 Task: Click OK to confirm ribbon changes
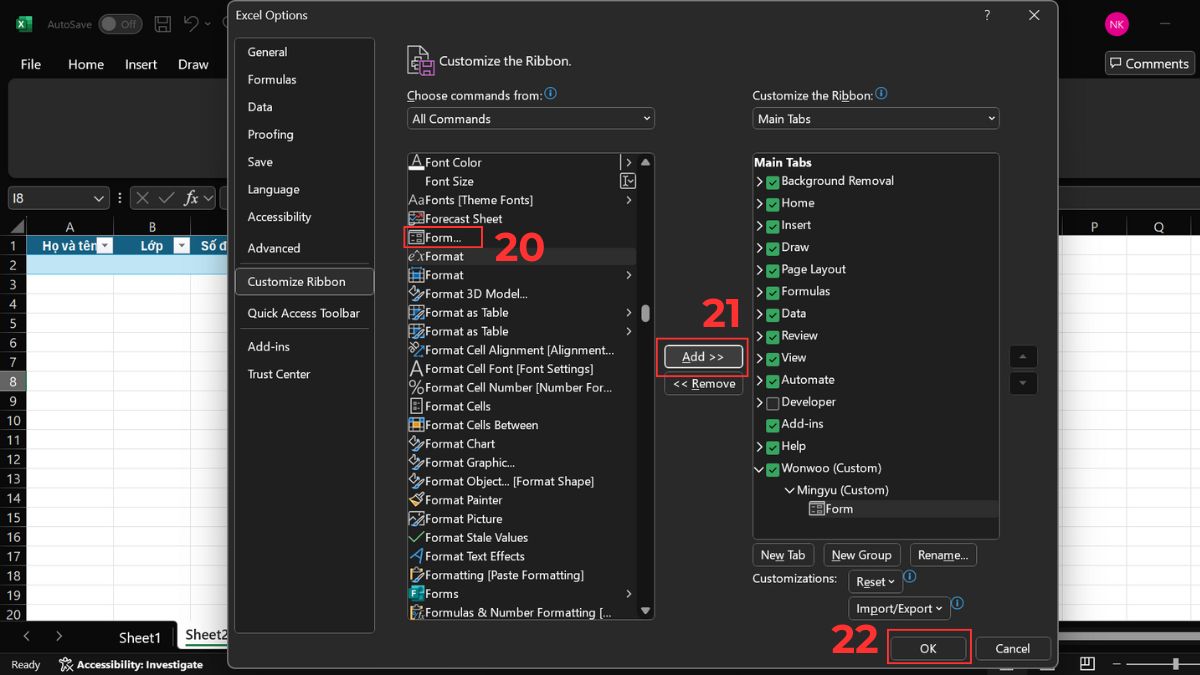click(928, 648)
